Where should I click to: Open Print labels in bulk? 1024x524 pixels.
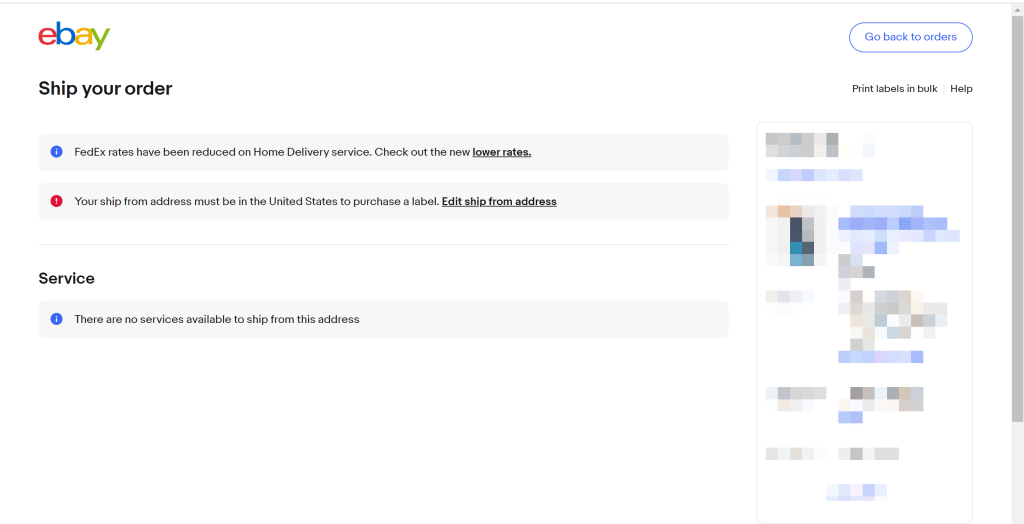894,89
